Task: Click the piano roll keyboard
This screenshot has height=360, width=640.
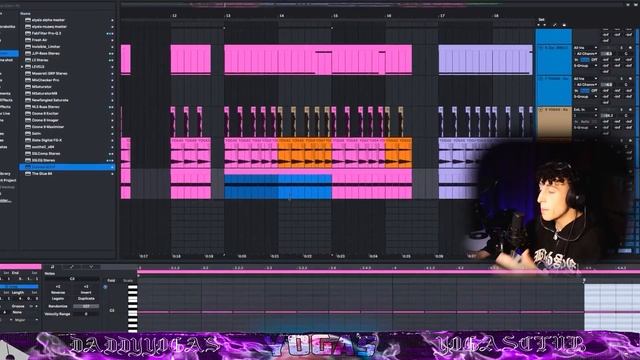Action: click(133, 308)
